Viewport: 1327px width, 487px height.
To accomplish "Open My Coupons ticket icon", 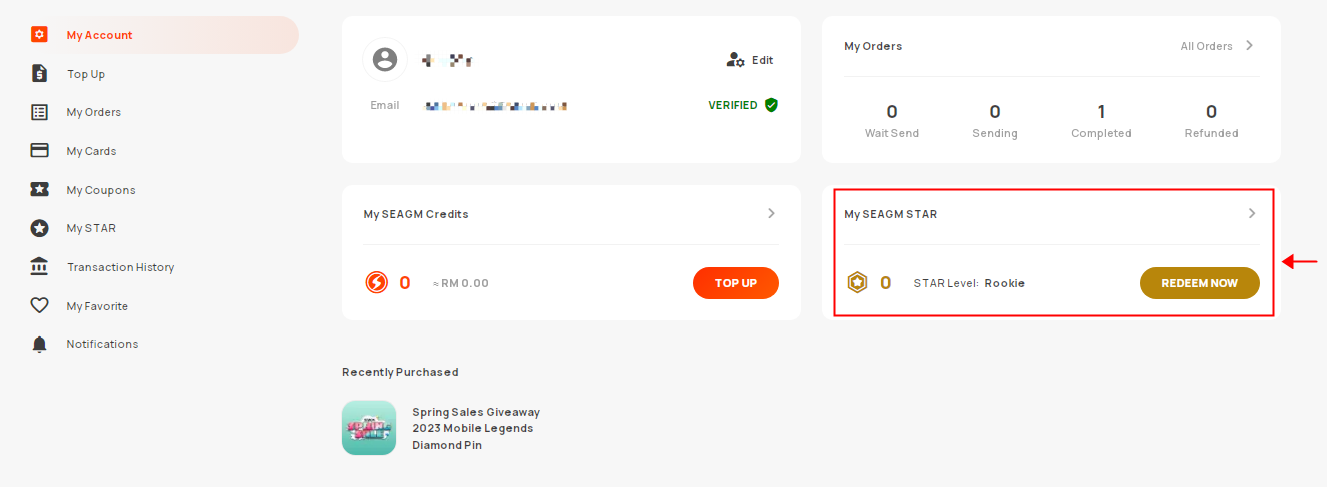I will tap(39, 189).
